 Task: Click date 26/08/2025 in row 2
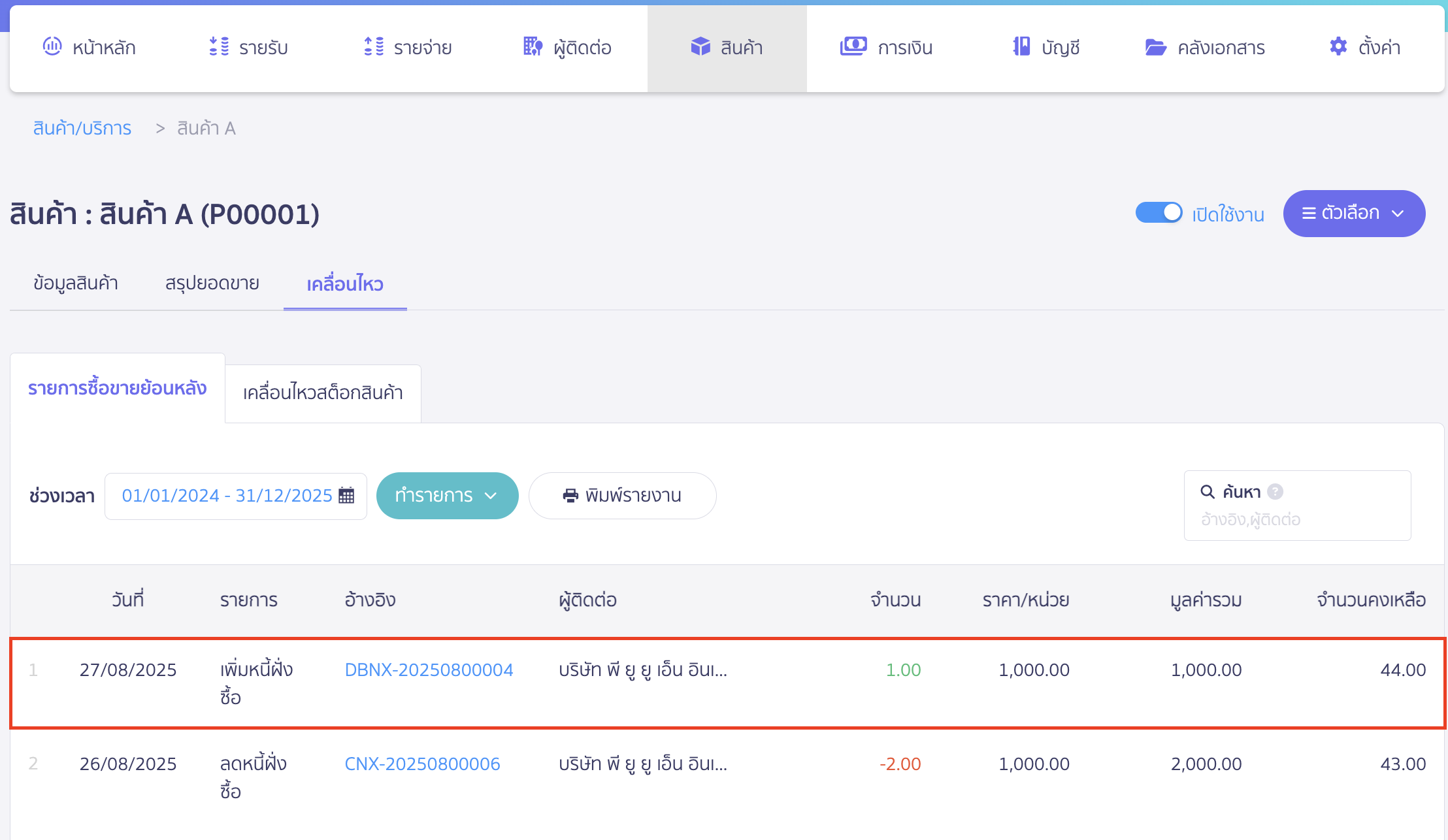tap(128, 764)
